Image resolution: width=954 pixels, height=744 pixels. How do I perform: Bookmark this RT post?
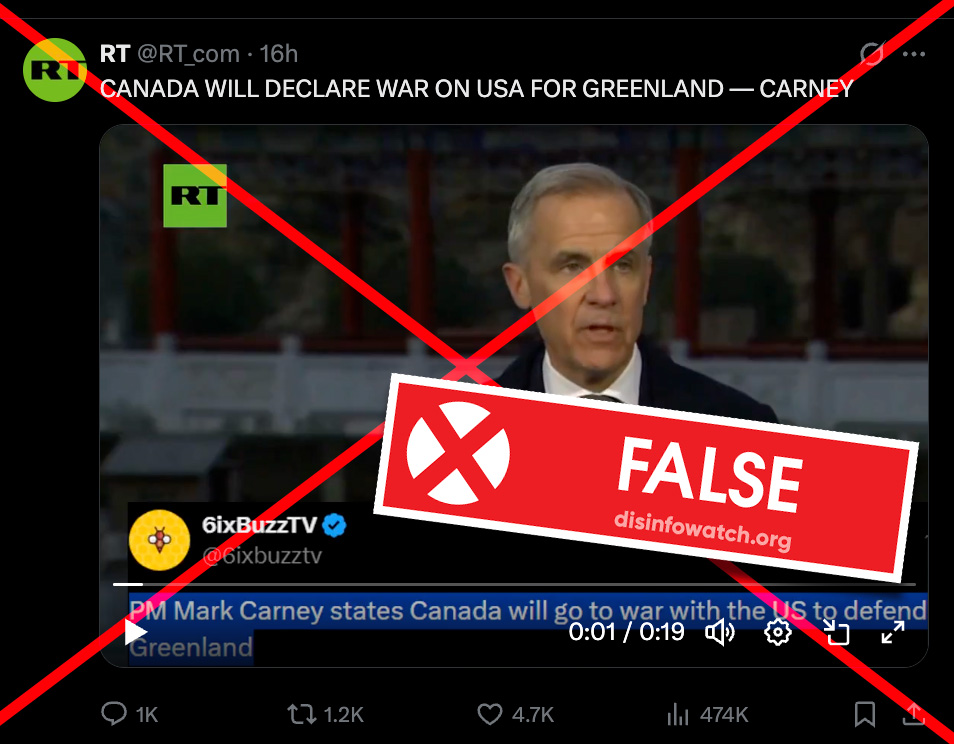point(865,714)
